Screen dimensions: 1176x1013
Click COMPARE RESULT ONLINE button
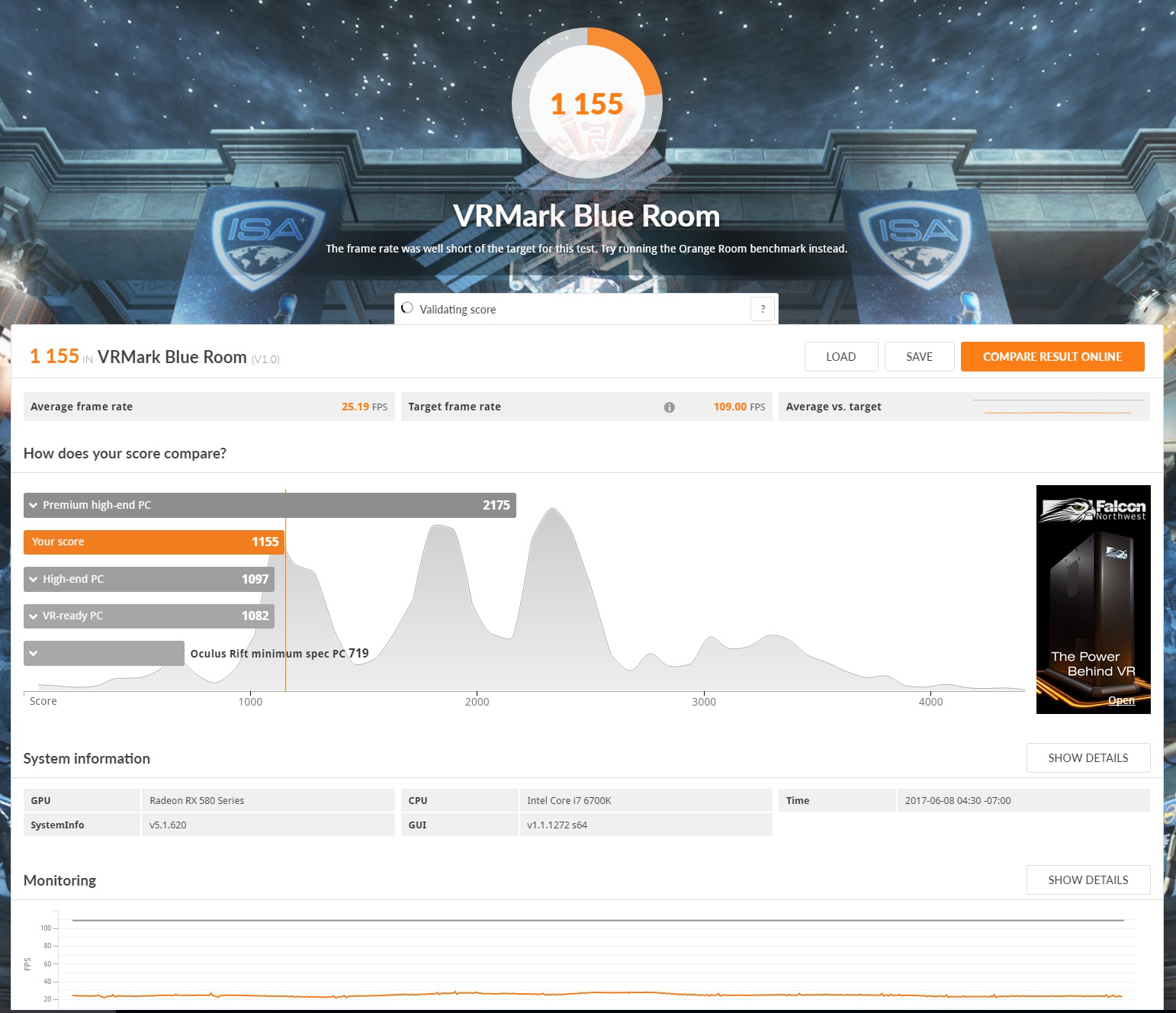(x=1052, y=356)
